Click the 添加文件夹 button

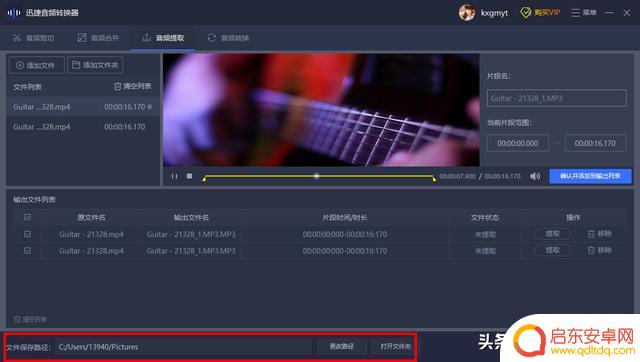(95, 65)
